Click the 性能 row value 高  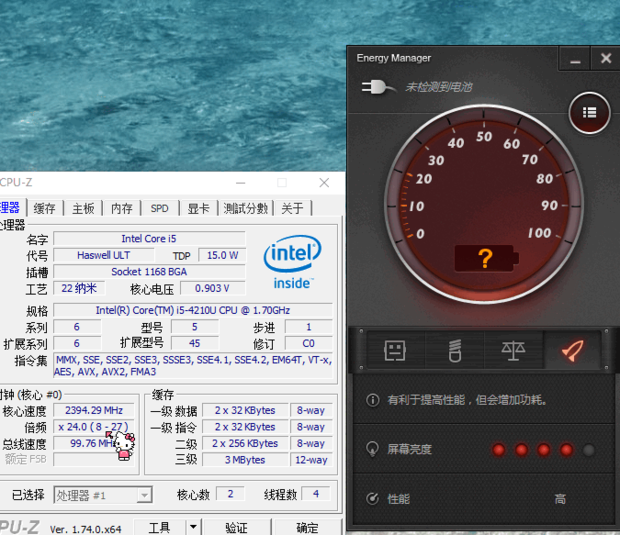click(x=560, y=499)
